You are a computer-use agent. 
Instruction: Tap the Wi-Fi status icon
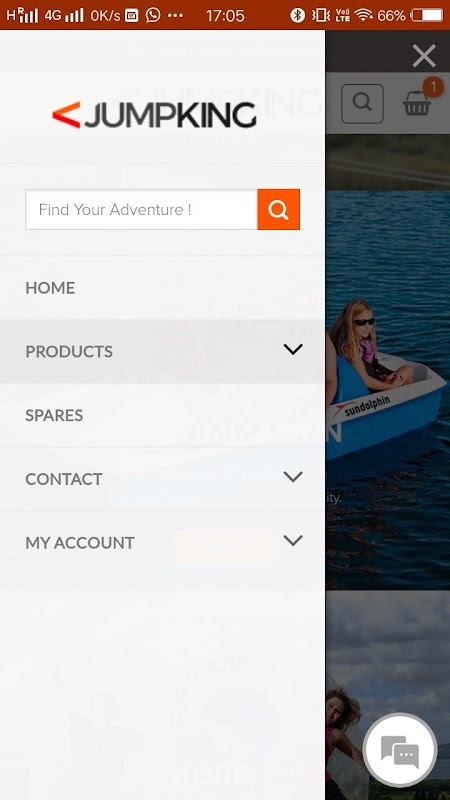pyautogui.click(x=364, y=15)
